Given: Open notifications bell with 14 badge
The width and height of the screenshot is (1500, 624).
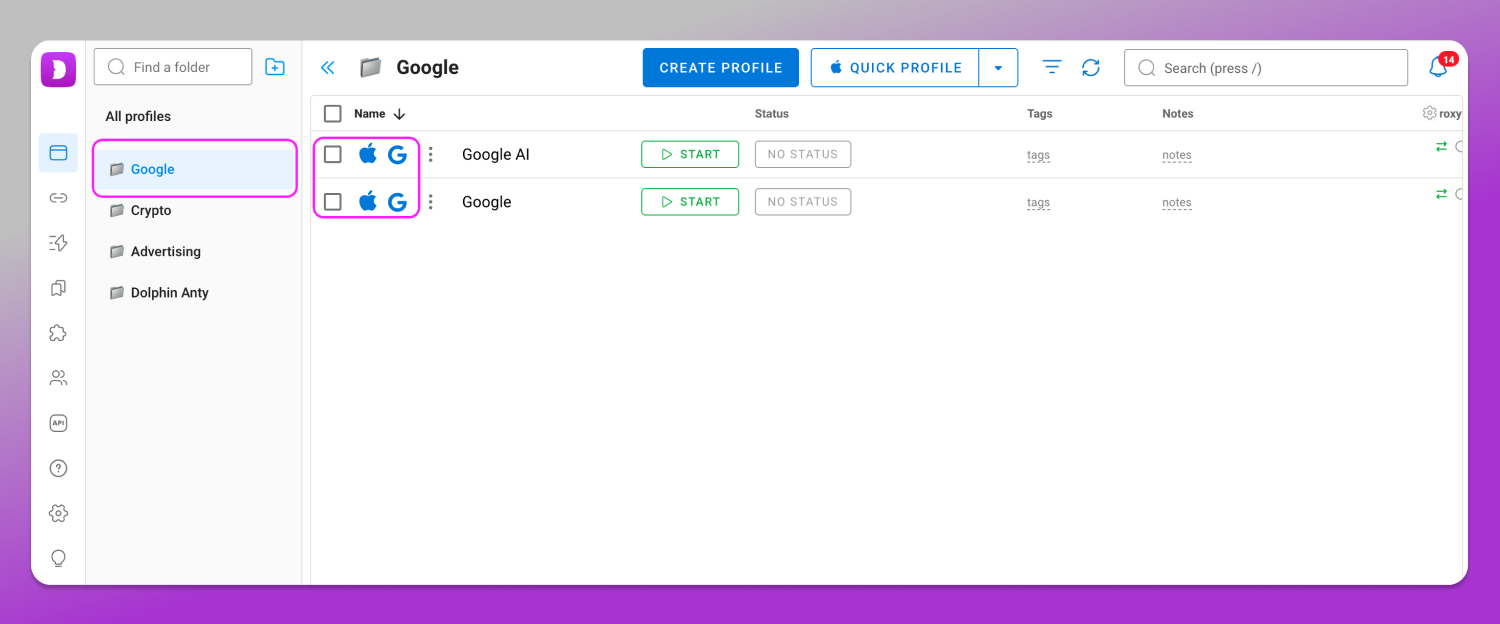Looking at the screenshot, I should (1440, 67).
